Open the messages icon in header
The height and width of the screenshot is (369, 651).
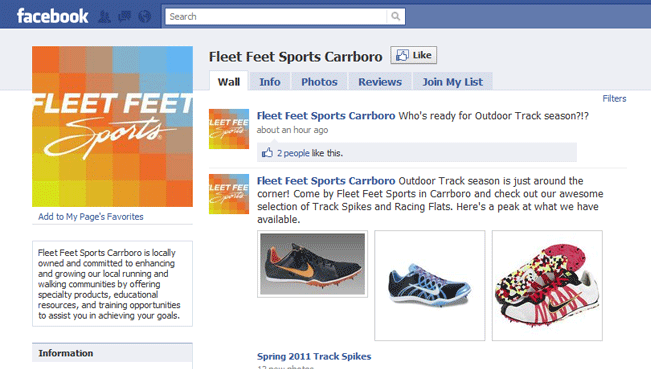[124, 17]
